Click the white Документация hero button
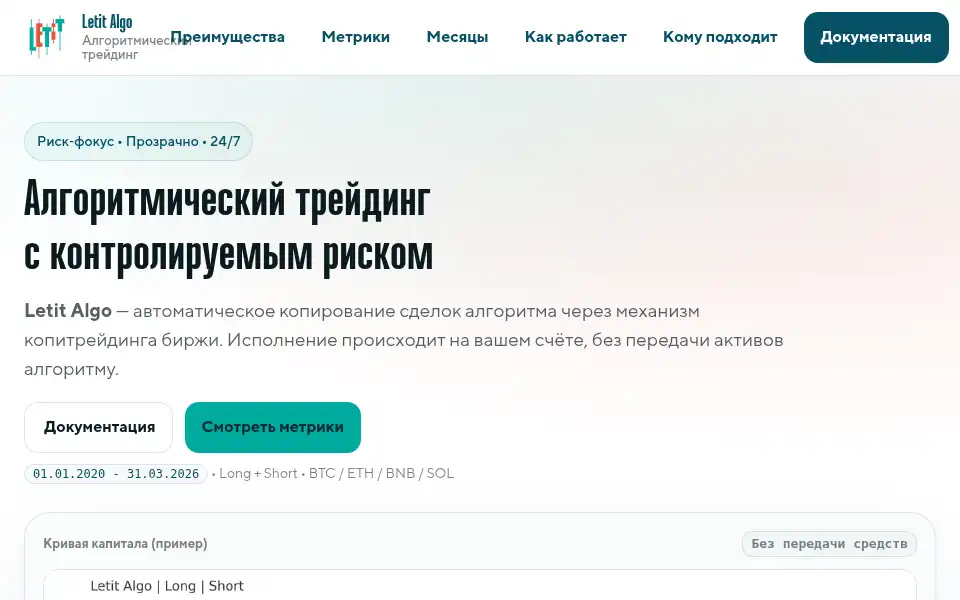 (x=99, y=427)
